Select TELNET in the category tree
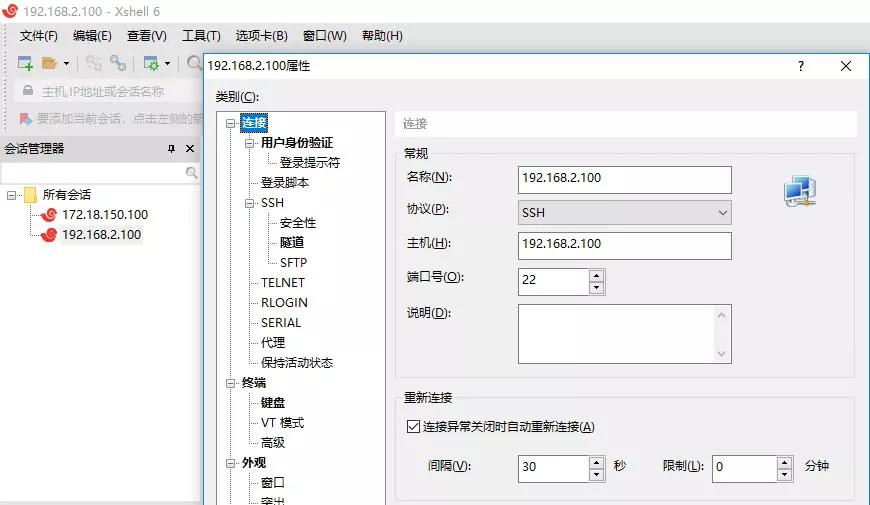870x505 pixels. [283, 283]
